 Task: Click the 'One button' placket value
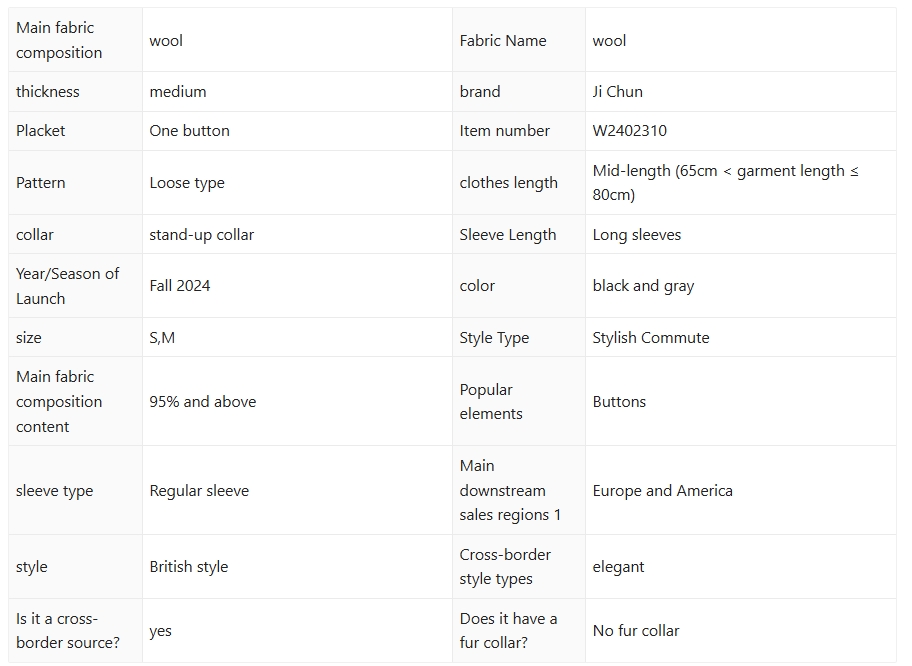pos(189,131)
